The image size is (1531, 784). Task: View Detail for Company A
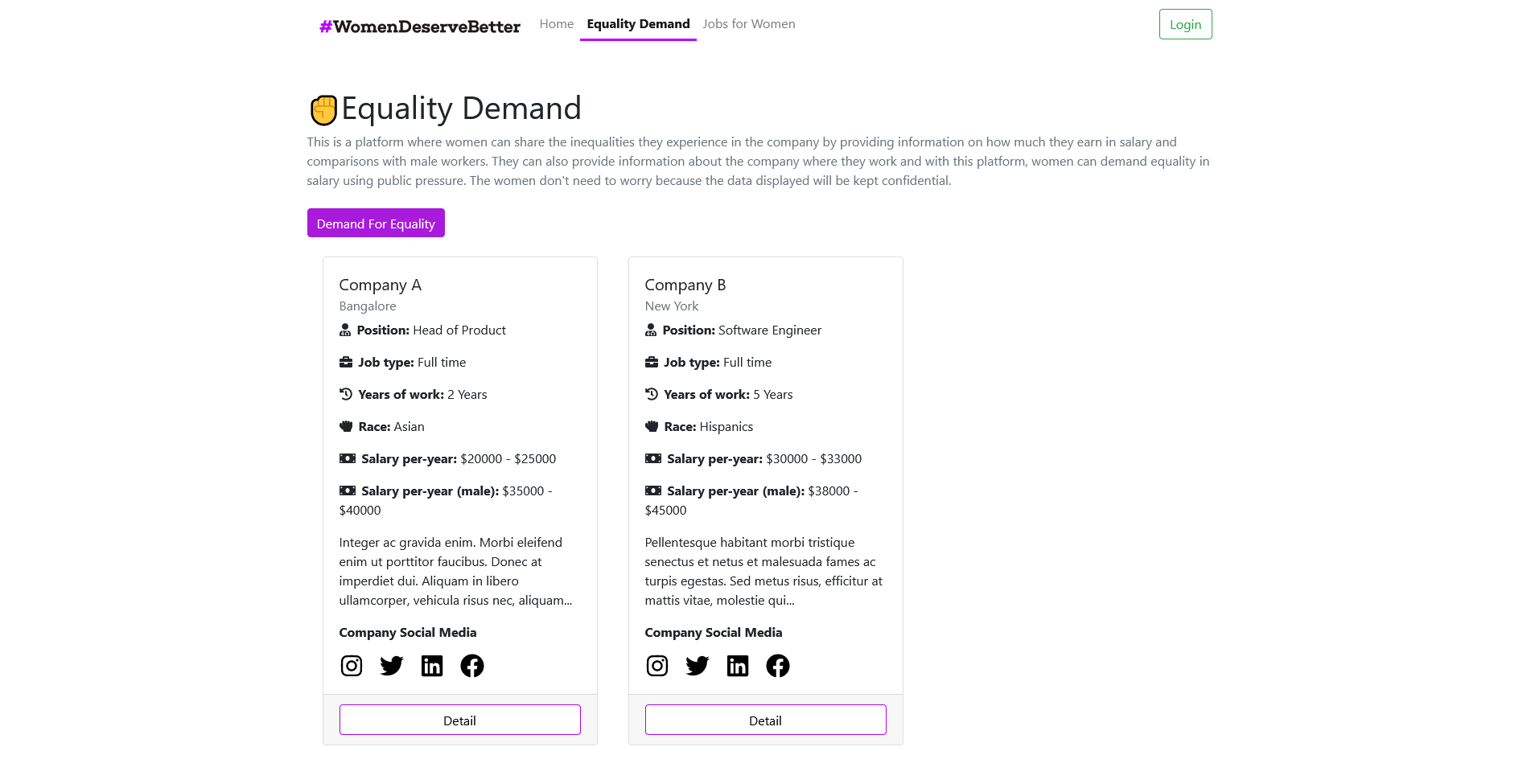(459, 720)
